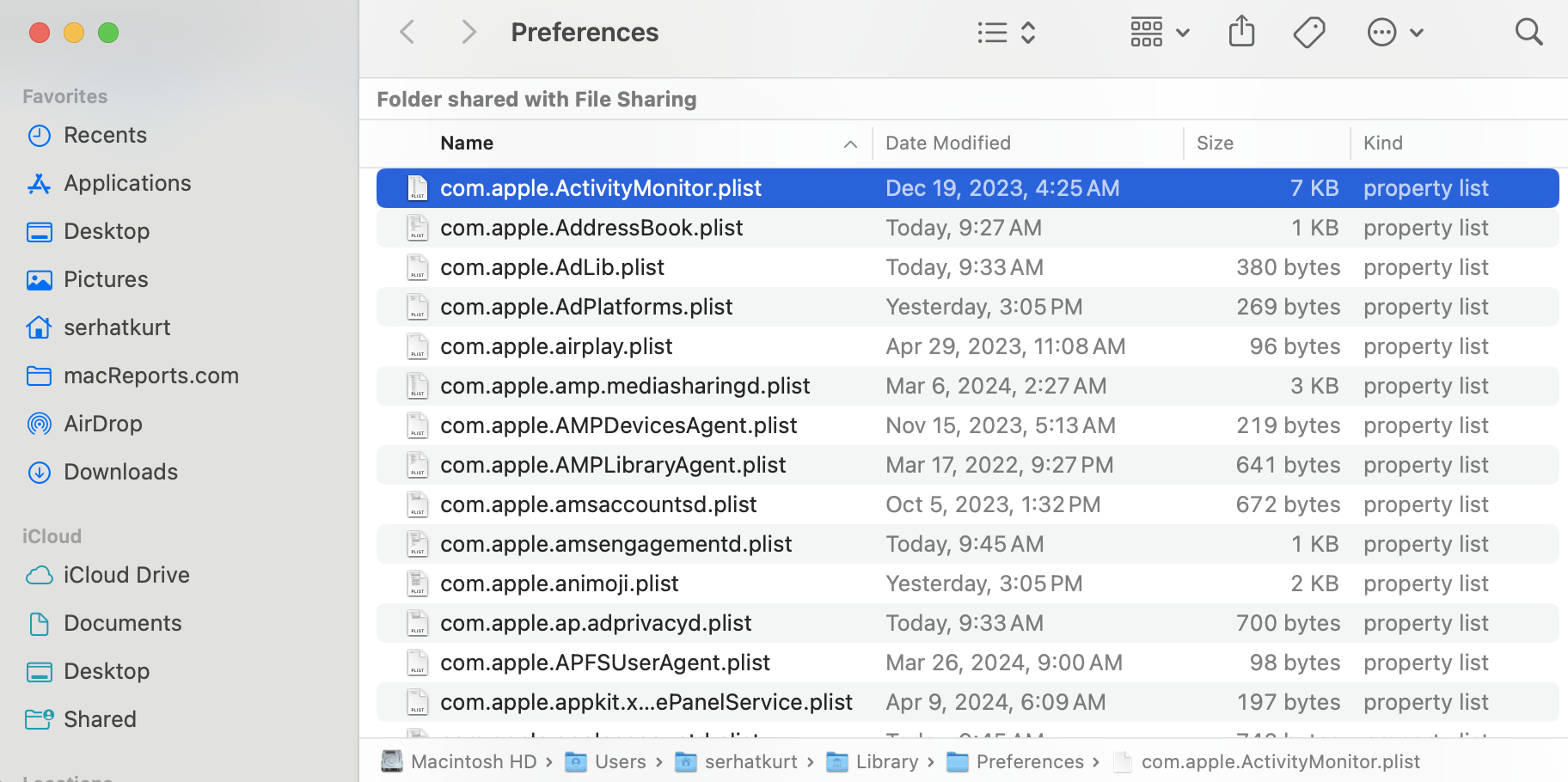Select com.apple.AddressBook.plist file
Viewport: 1568px width, 782px height.
click(967, 228)
